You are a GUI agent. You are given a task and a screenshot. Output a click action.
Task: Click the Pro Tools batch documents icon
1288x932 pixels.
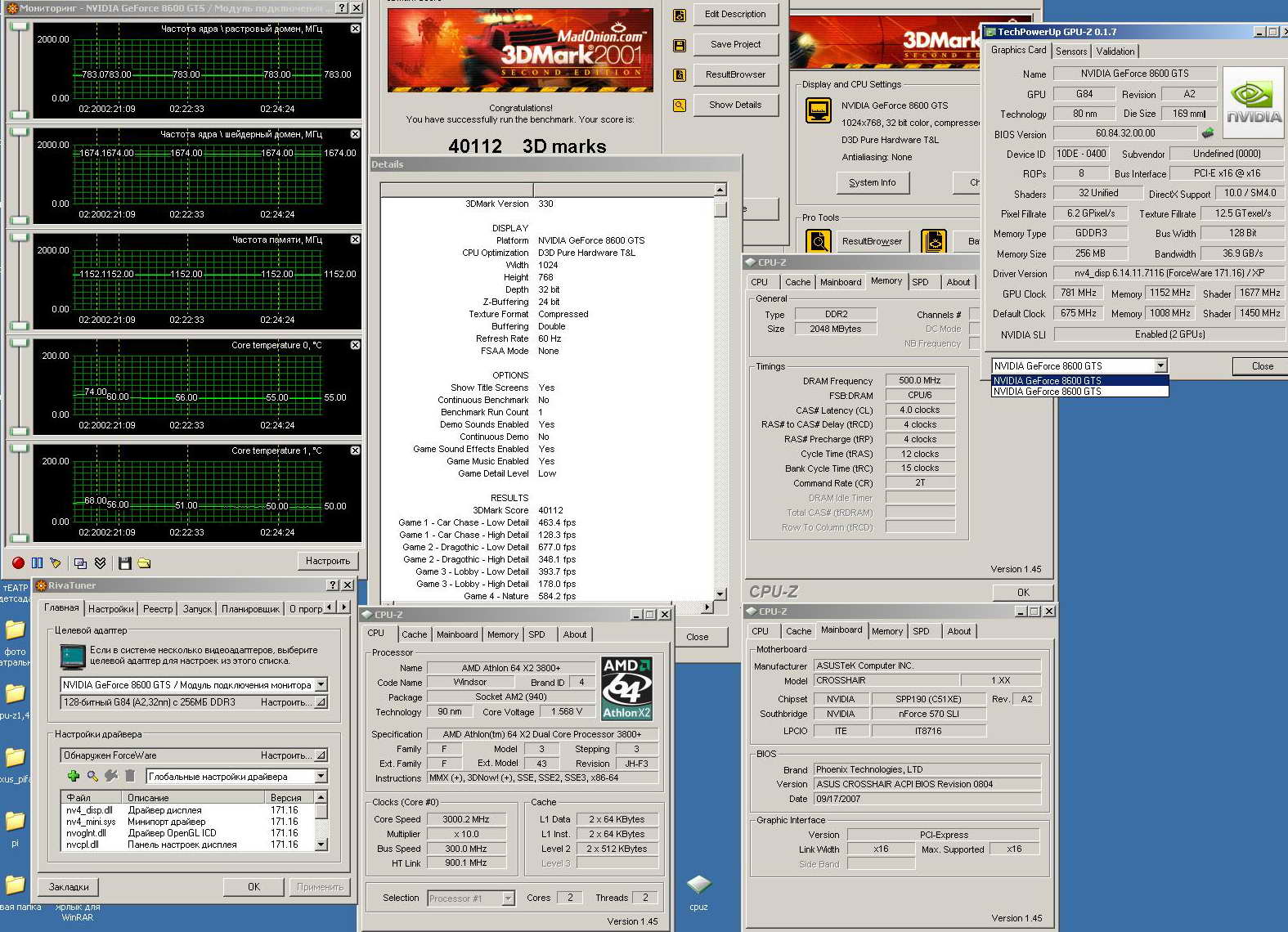[934, 241]
